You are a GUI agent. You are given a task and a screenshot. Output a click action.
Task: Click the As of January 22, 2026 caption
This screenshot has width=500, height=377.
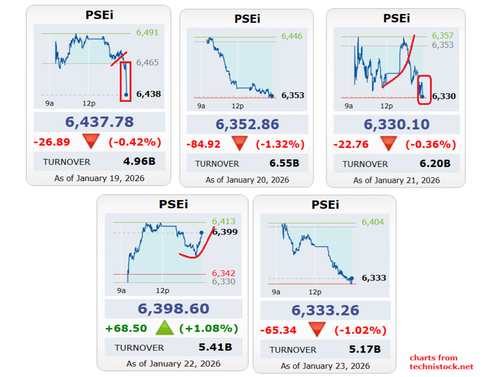[x=173, y=363]
